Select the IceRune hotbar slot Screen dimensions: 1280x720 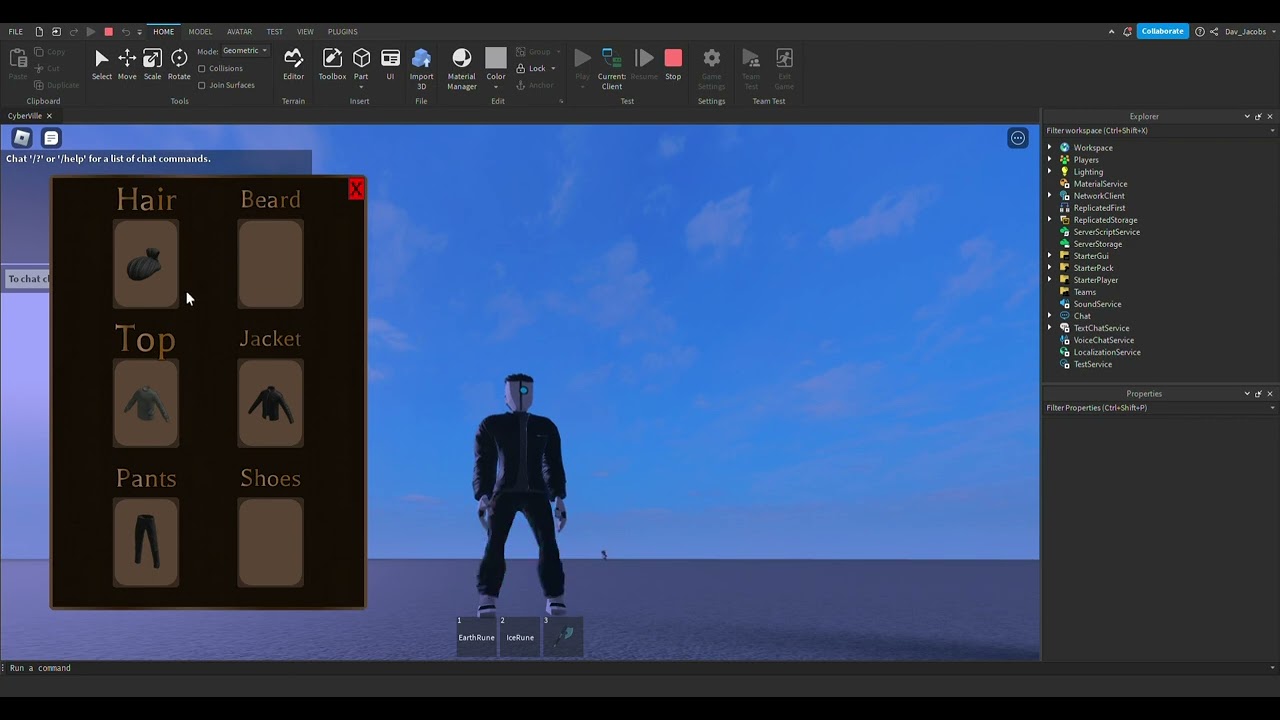point(520,636)
